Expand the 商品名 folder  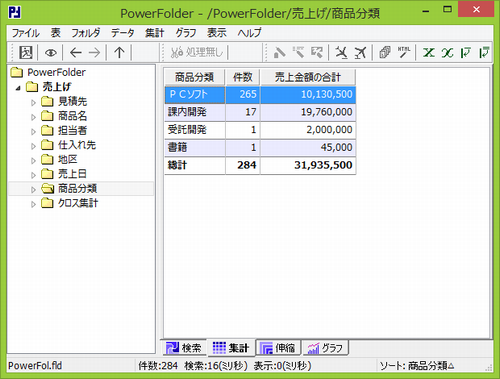click(33, 117)
